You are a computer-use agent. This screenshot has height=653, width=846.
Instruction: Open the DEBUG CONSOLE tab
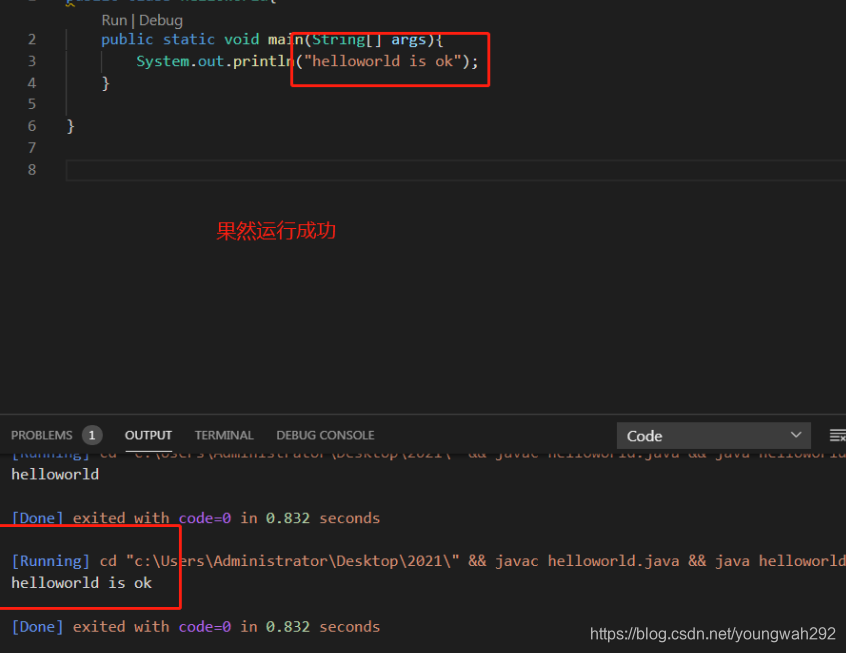tap(325, 435)
